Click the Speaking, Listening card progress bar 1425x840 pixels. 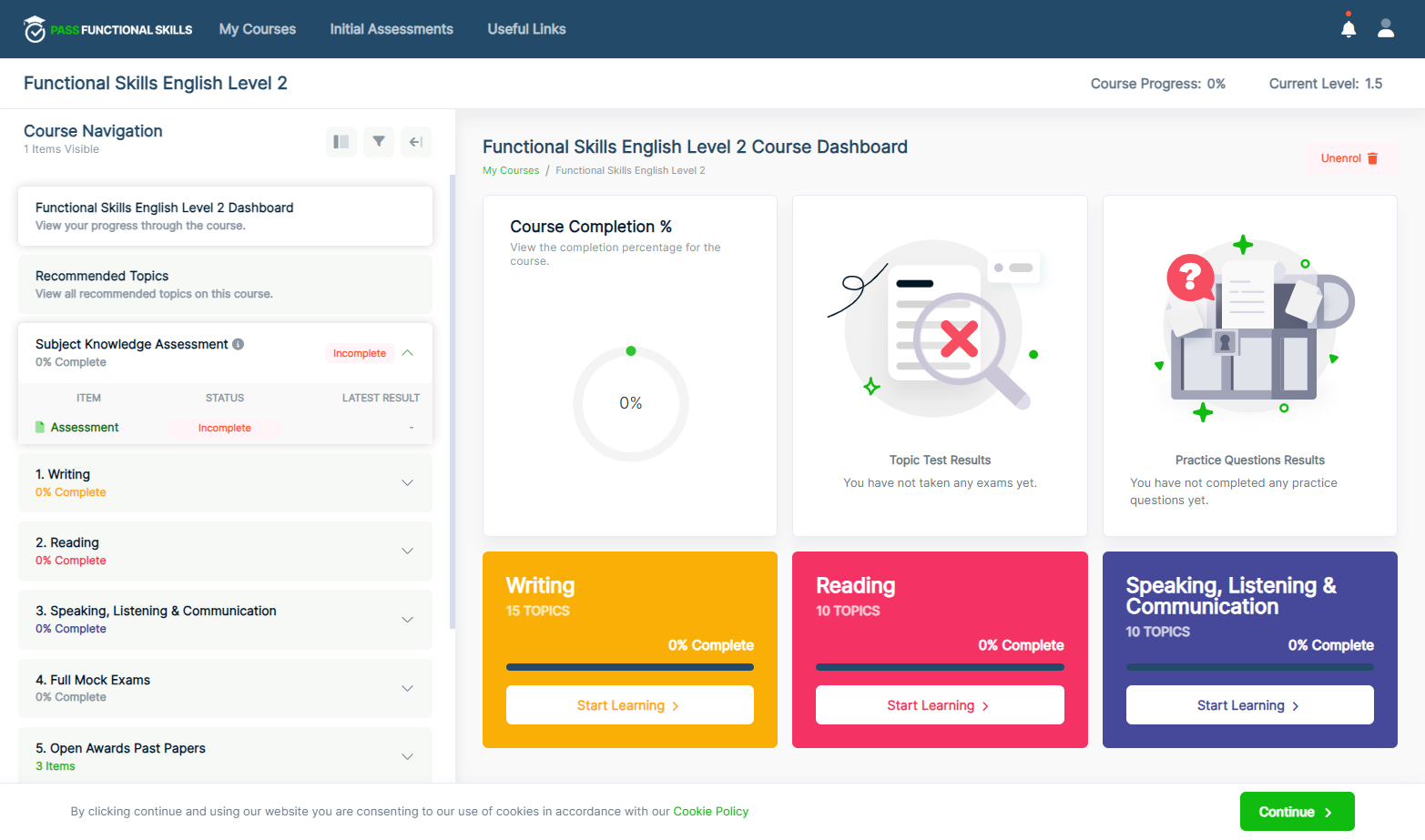click(x=1250, y=667)
